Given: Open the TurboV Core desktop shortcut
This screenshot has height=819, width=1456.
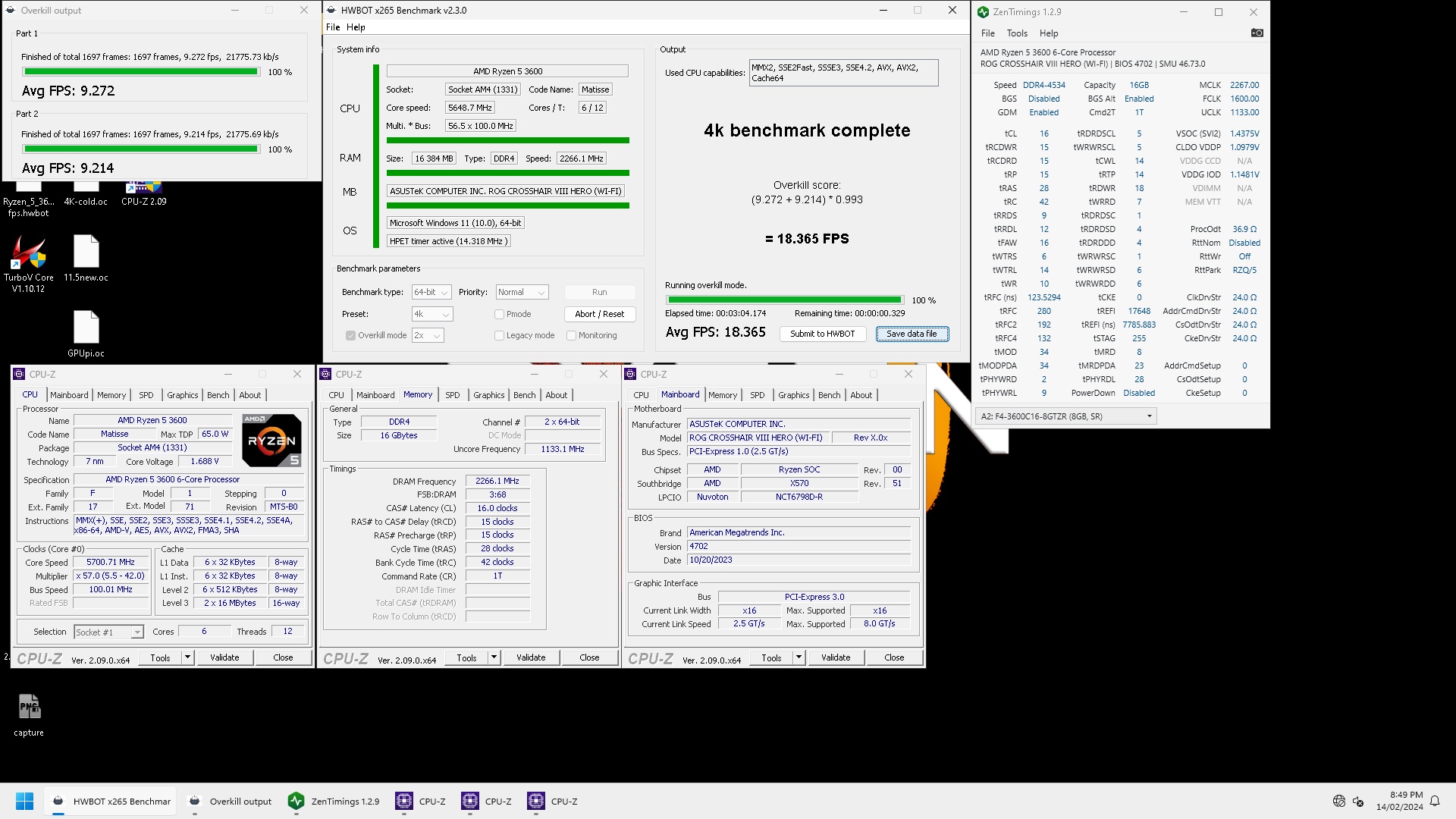Looking at the screenshot, I should coord(29,263).
